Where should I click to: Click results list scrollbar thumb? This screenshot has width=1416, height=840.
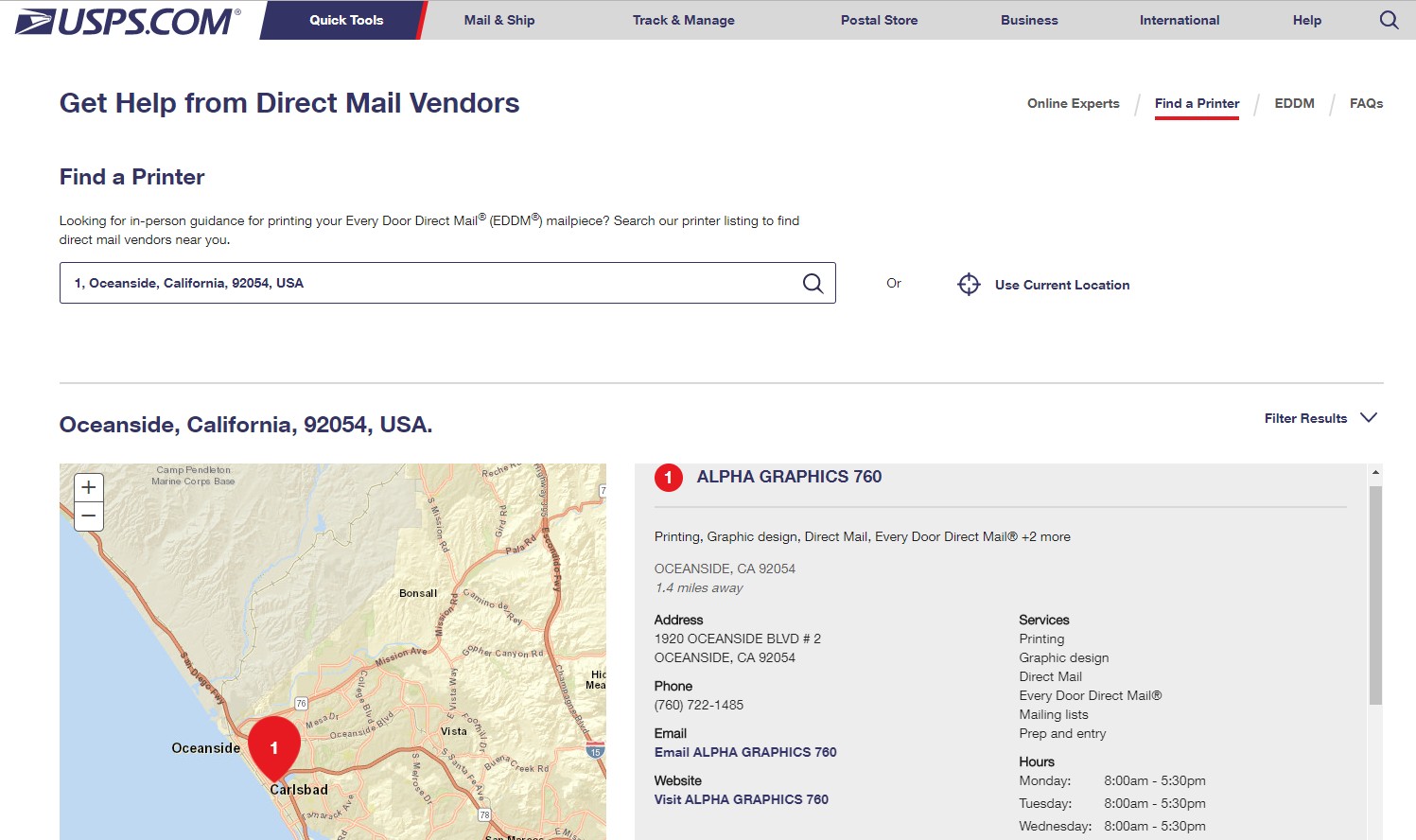point(1375,596)
